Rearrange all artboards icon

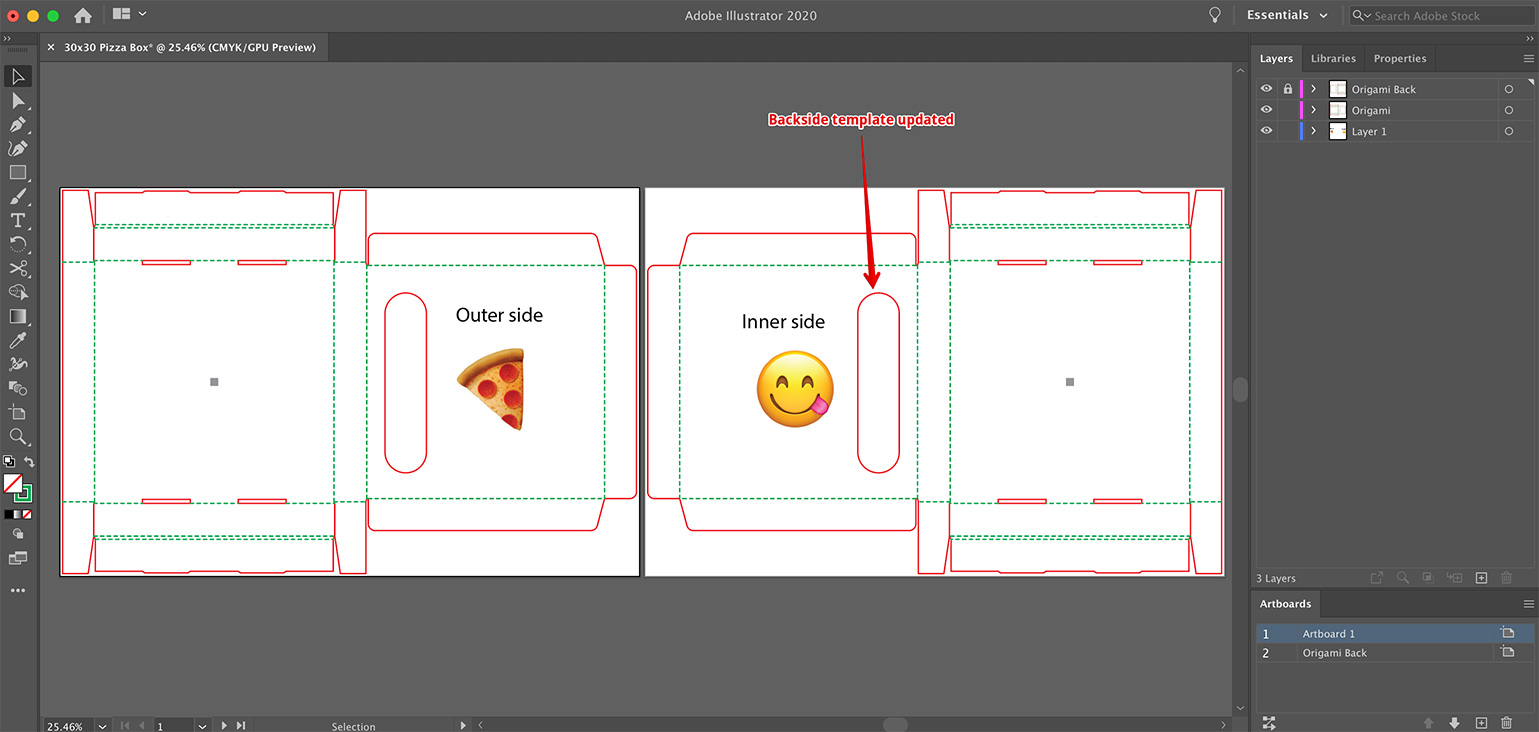1270,722
